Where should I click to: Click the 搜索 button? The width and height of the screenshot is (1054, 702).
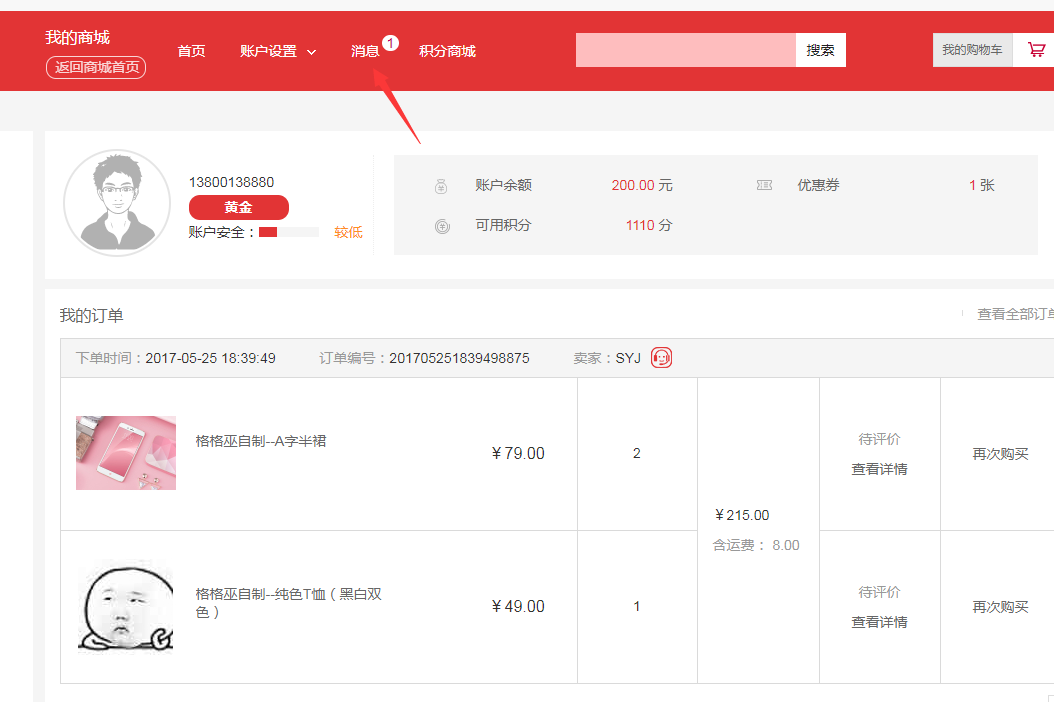pyautogui.click(x=820, y=50)
